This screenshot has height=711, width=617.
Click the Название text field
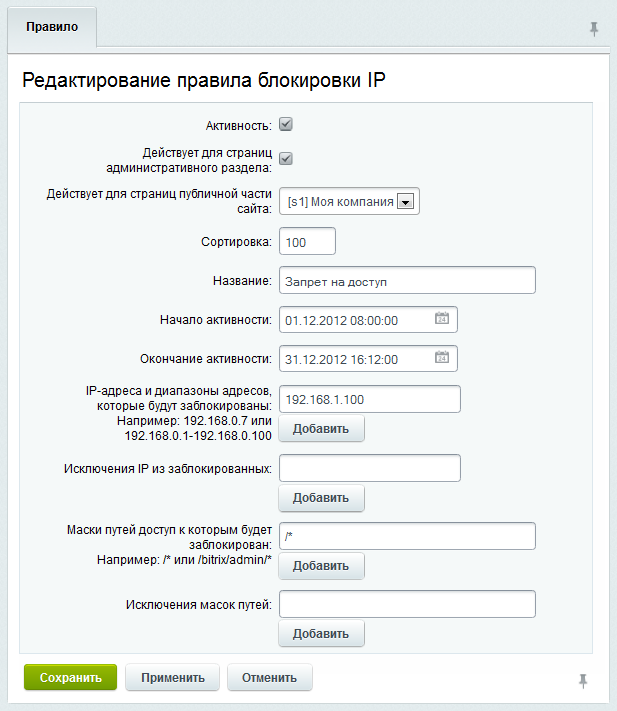click(x=407, y=282)
